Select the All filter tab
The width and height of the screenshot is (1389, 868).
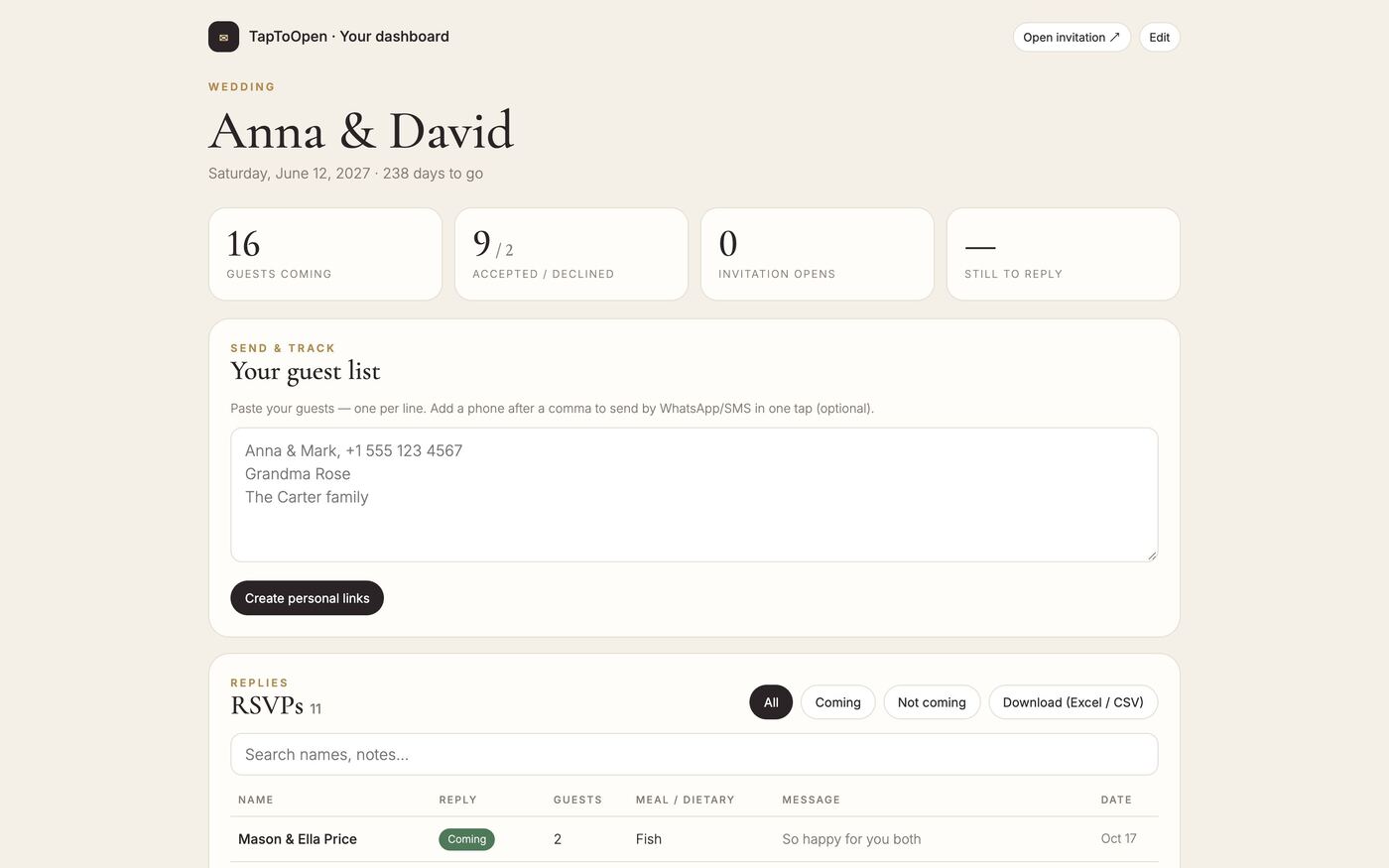pos(771,702)
